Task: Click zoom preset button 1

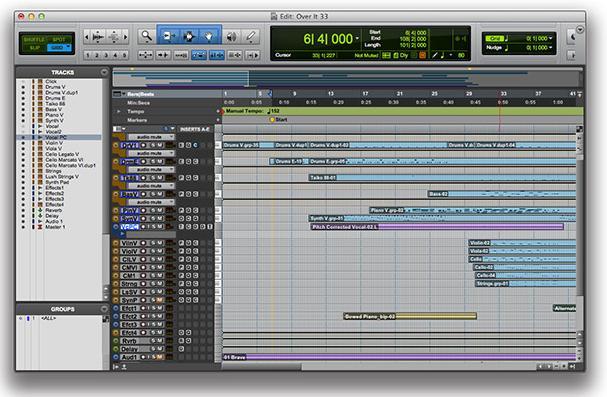Action: [88, 55]
